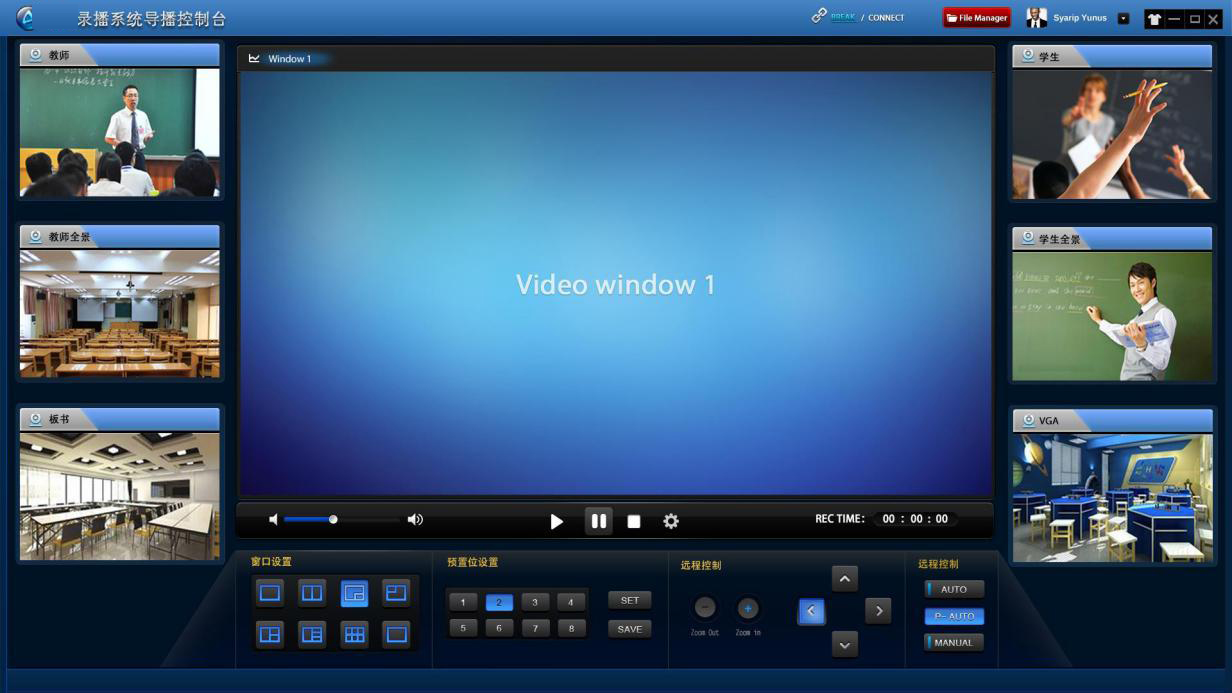Screen dimensions: 1232x693
Task: Click the skin (t-shirt) theme icon
Action: point(1154,19)
